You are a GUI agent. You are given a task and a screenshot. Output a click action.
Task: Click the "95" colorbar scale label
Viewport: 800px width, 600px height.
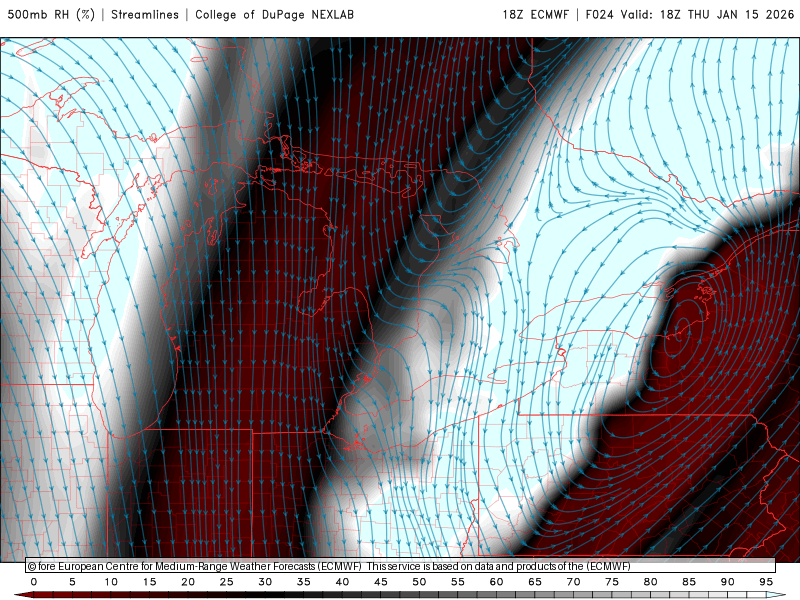(766, 582)
